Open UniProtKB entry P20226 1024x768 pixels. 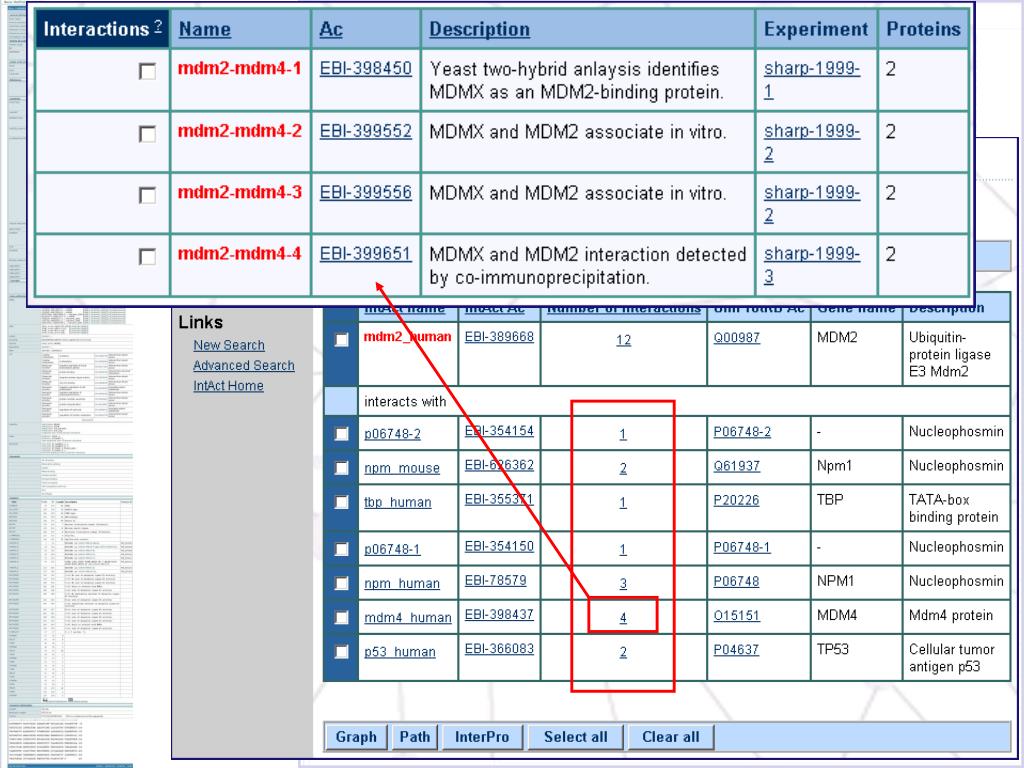[736, 500]
